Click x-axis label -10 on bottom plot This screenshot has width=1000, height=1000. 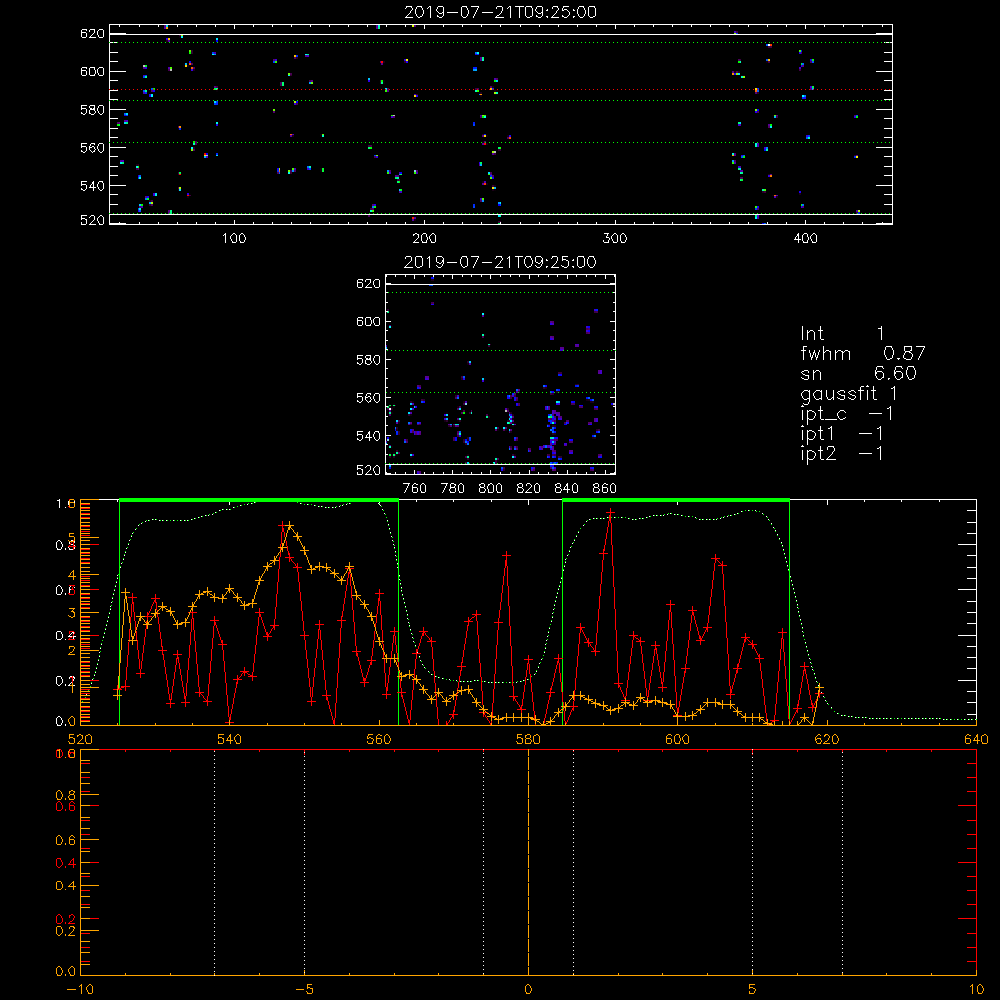(x=80, y=989)
